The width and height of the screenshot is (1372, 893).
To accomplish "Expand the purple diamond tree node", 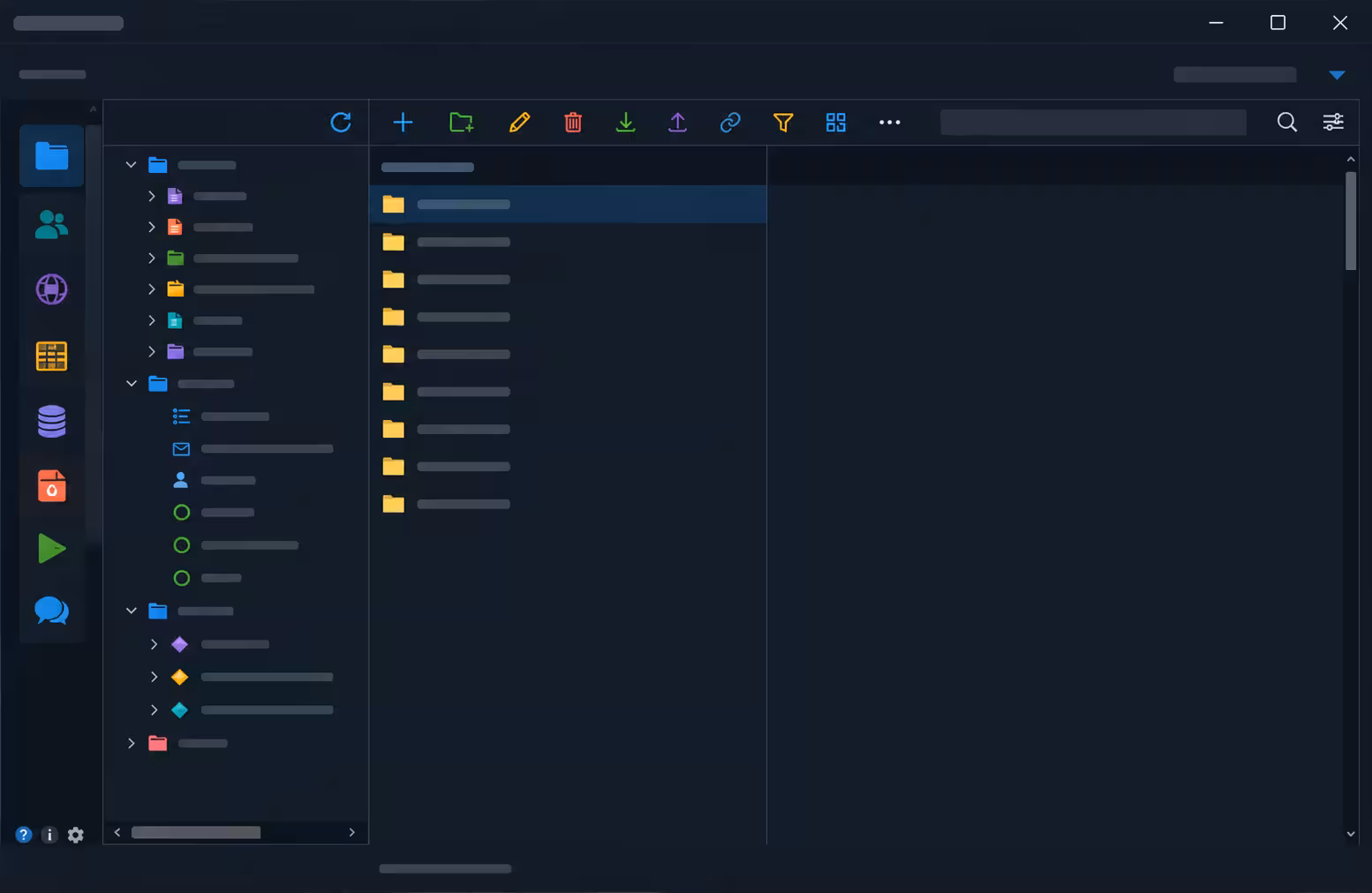I will tap(154, 644).
